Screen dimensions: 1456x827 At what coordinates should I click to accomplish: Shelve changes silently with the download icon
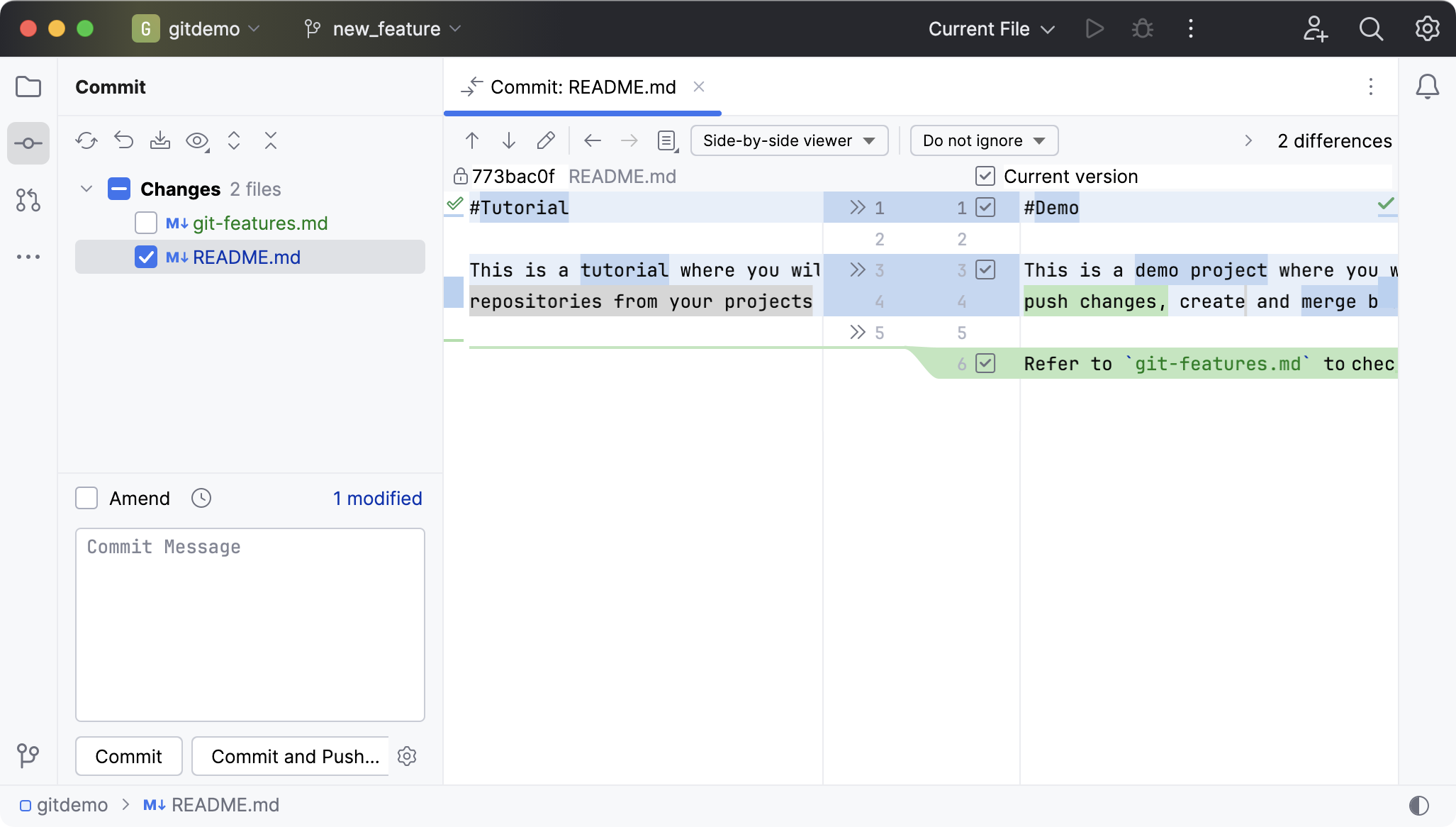160,140
